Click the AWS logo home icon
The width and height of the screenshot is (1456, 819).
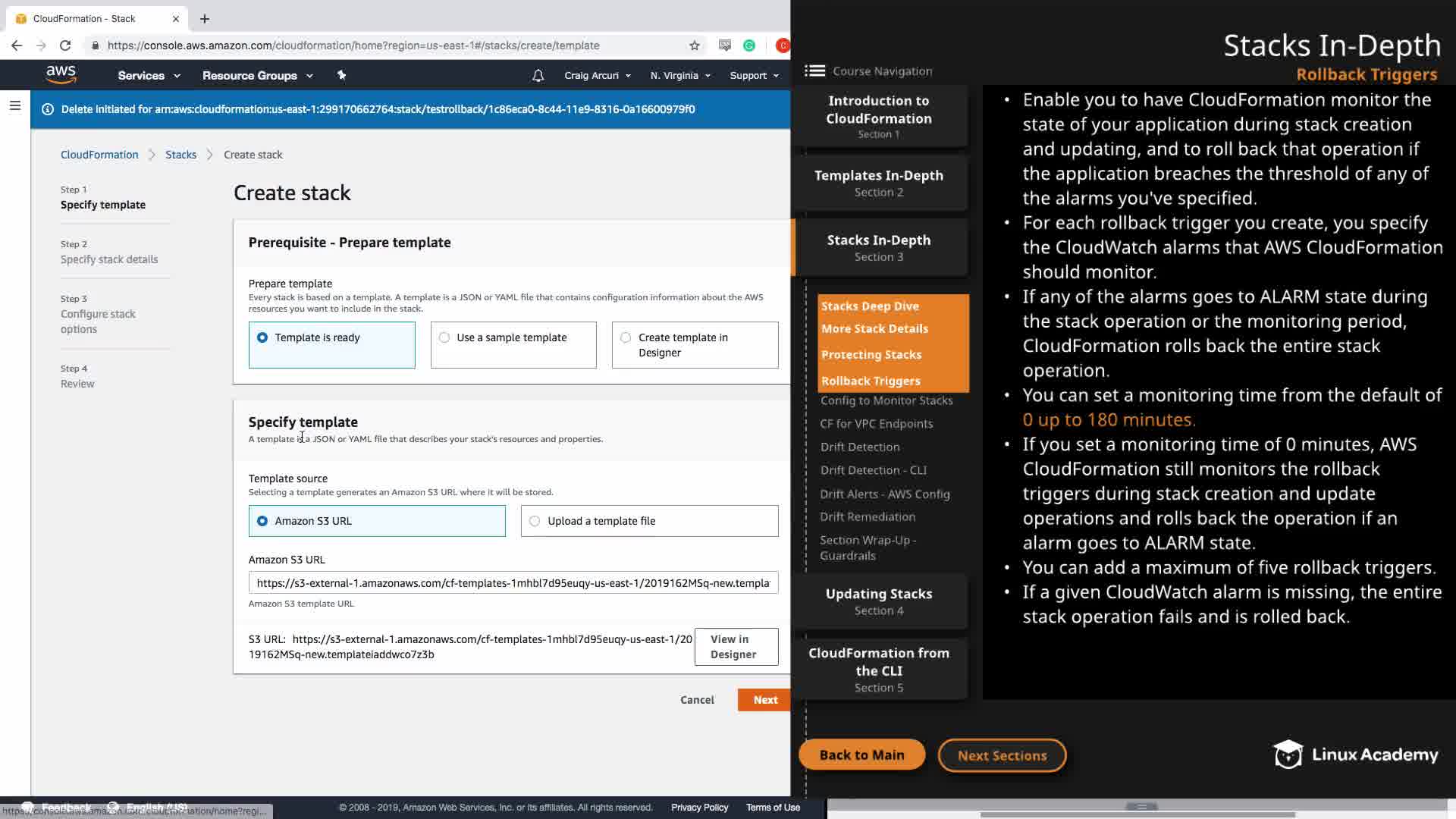click(x=61, y=74)
